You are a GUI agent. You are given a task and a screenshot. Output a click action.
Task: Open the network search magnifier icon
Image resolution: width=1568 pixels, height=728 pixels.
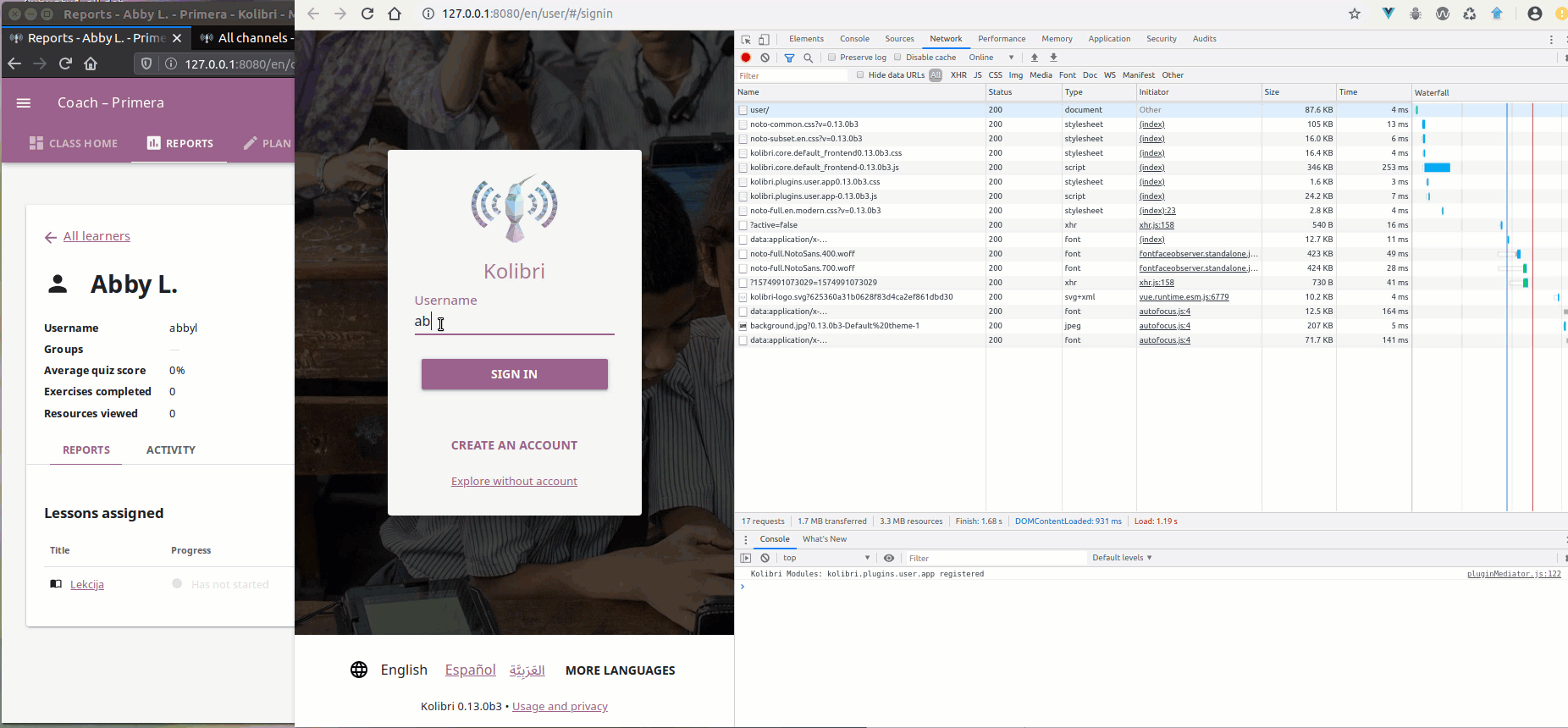point(809,58)
